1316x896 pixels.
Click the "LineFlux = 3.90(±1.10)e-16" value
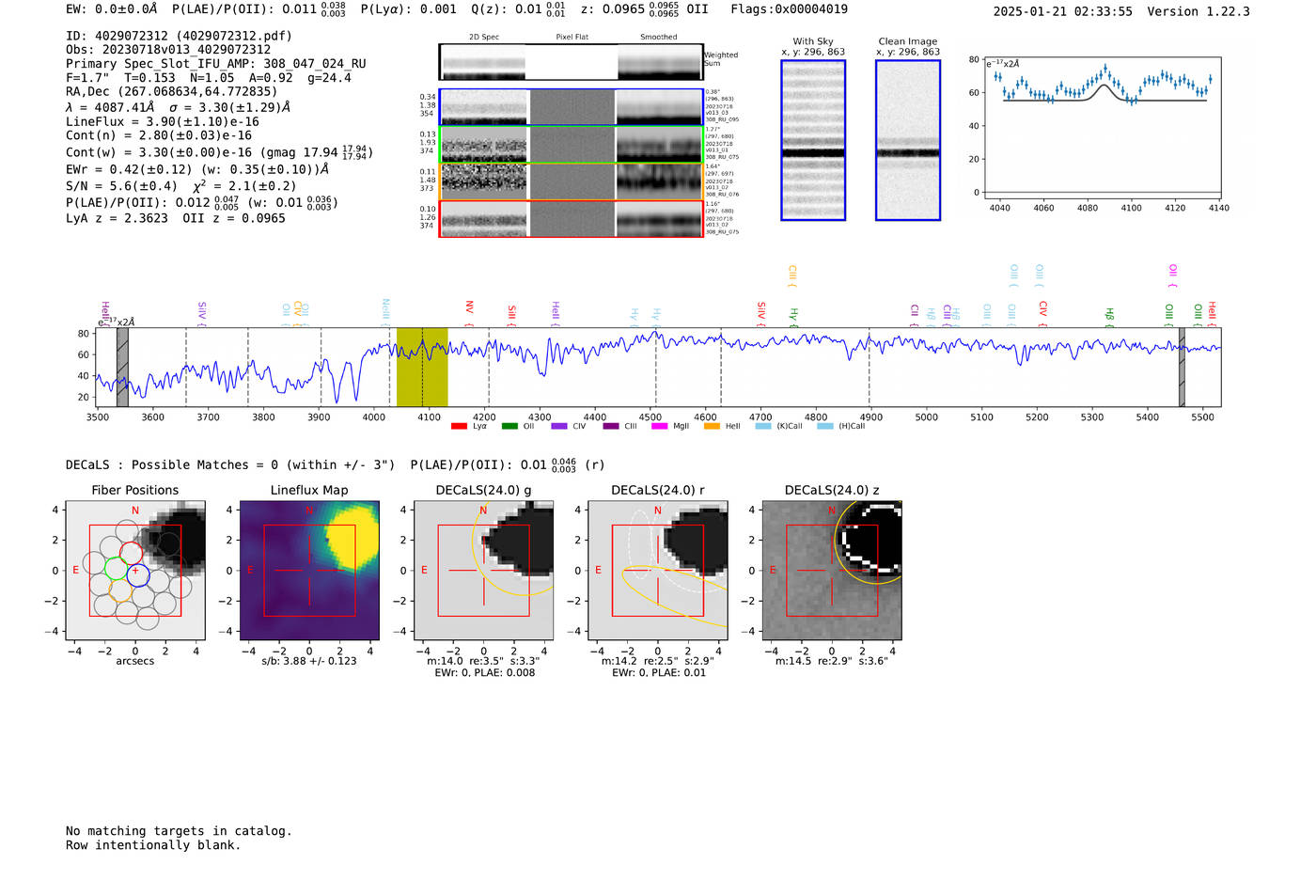pos(163,121)
